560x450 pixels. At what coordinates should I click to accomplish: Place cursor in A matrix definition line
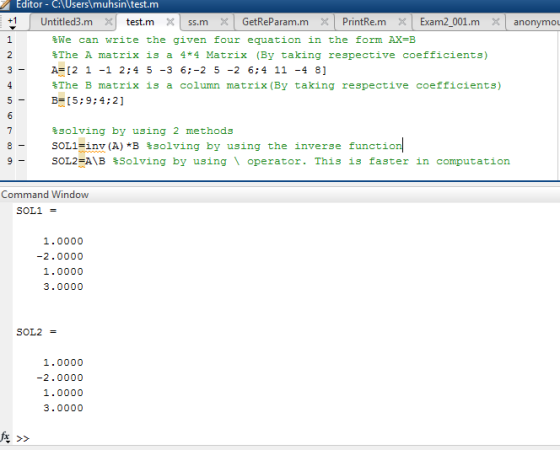point(189,70)
